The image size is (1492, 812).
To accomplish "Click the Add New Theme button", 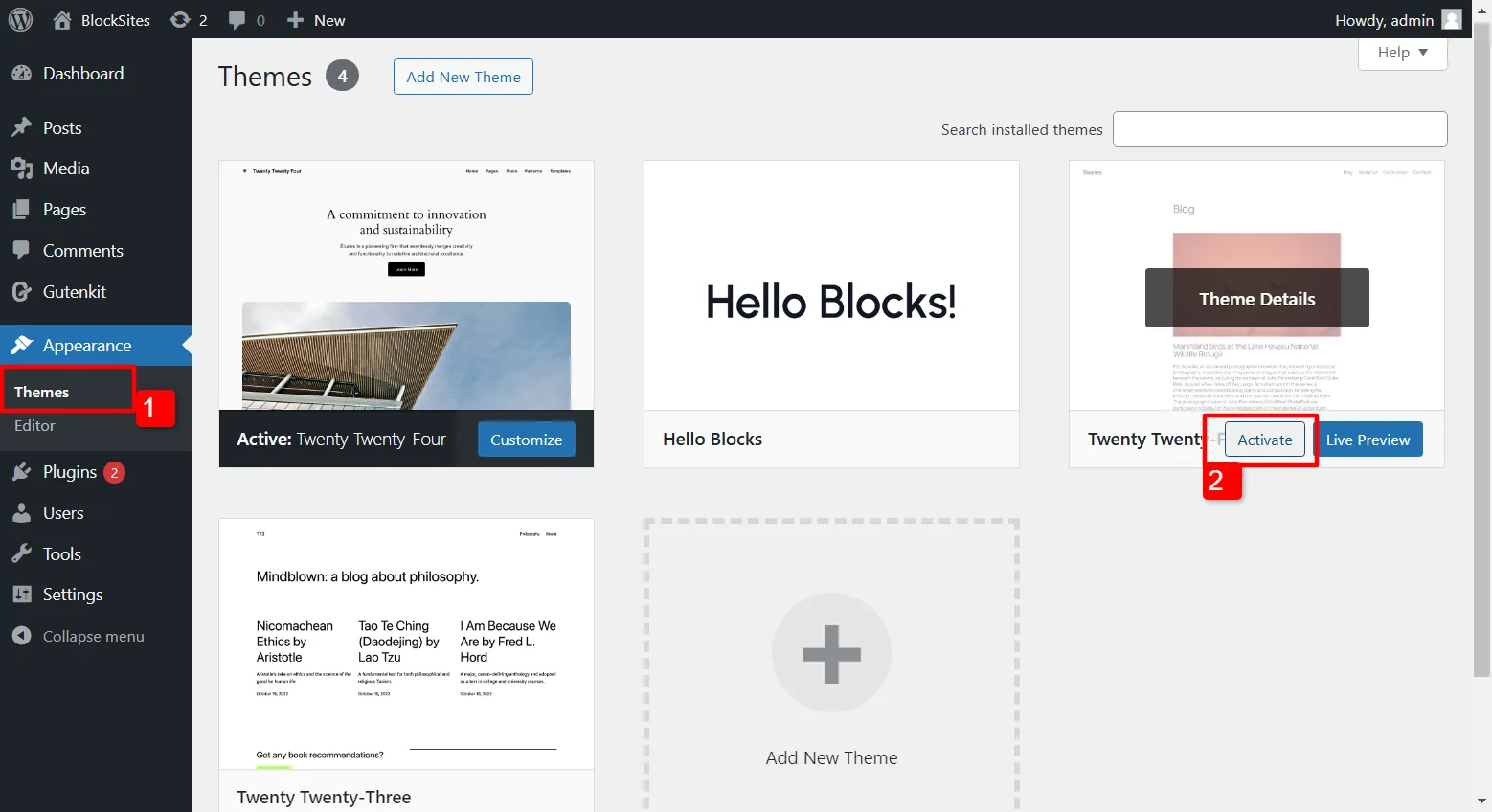I will click(463, 77).
